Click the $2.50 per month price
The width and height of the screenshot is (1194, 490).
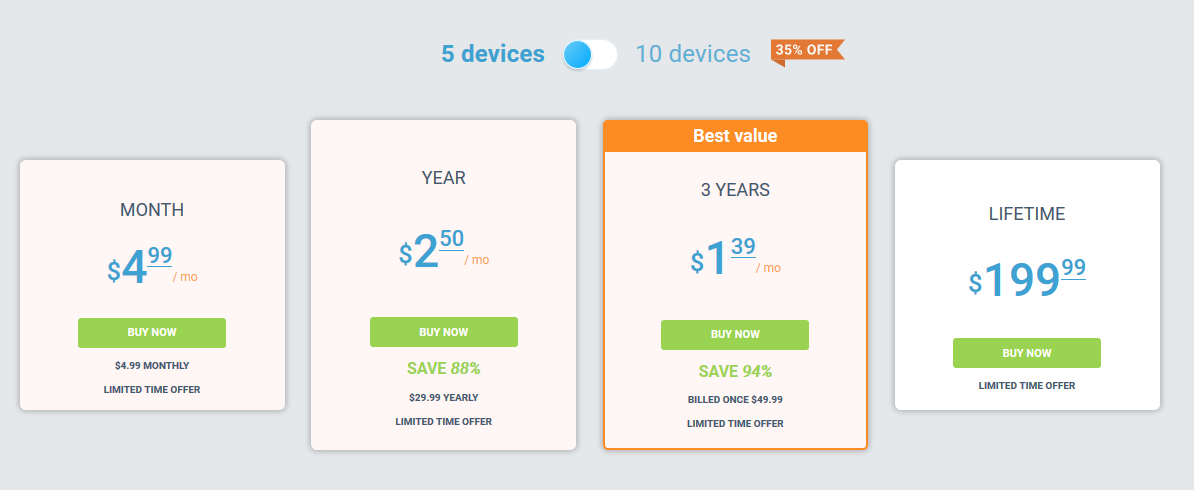[x=444, y=251]
